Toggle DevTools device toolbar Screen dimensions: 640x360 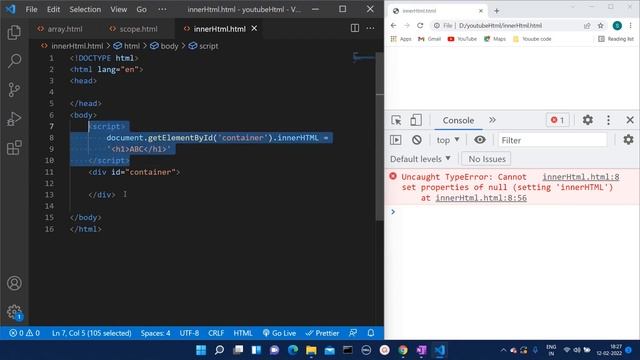[416, 120]
